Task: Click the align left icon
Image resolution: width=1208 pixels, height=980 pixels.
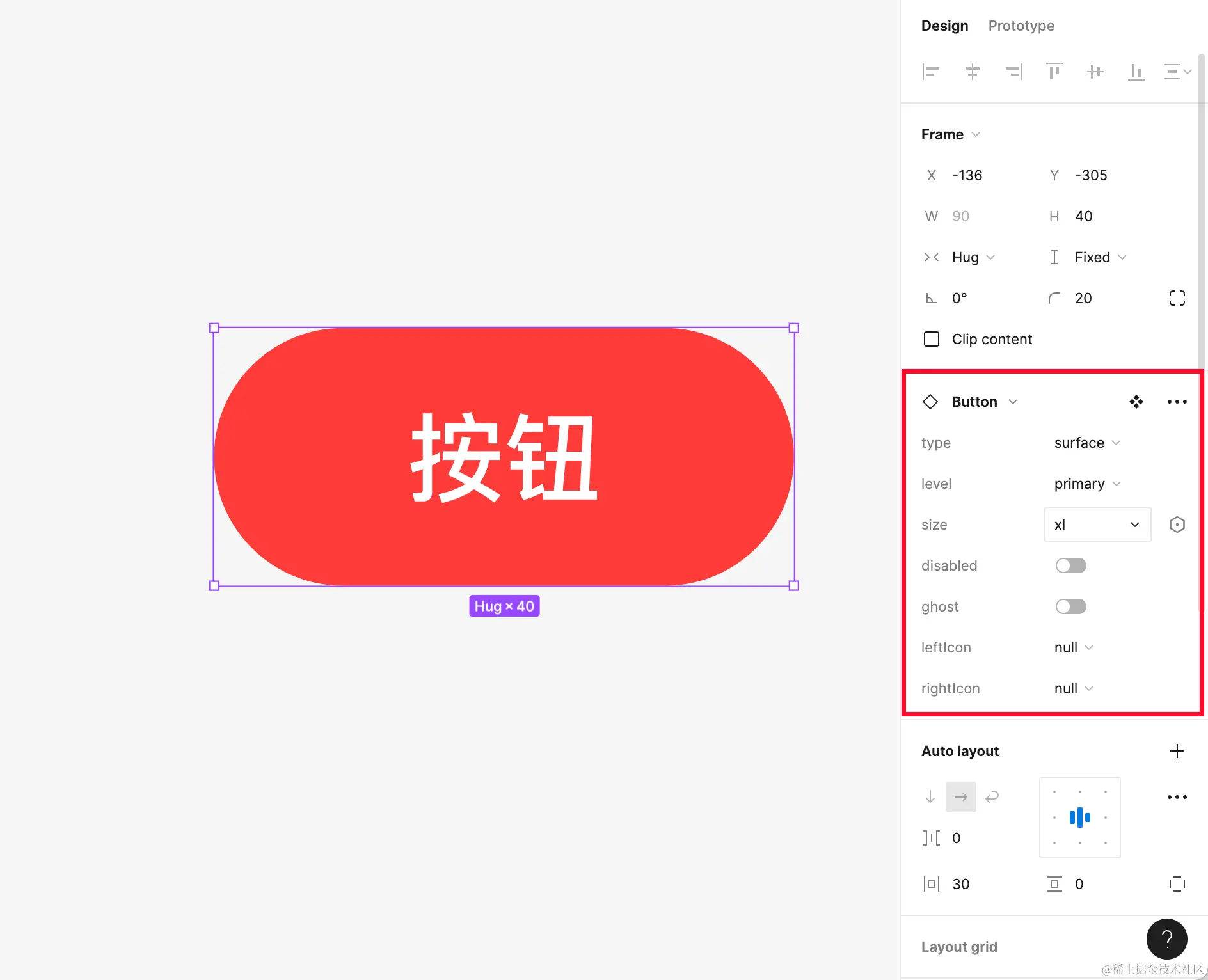Action: point(931,72)
